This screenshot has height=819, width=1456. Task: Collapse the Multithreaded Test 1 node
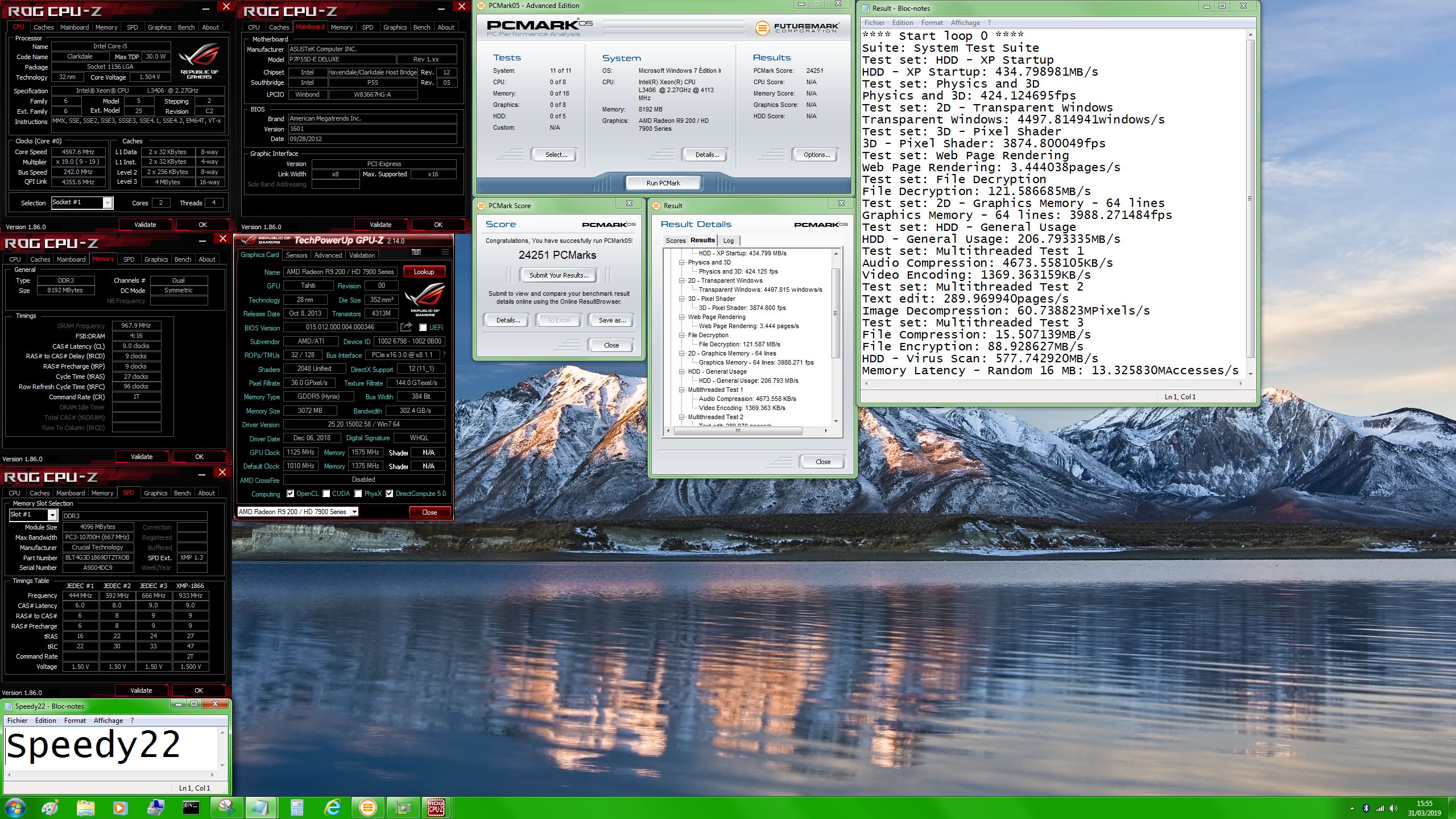[x=681, y=390]
